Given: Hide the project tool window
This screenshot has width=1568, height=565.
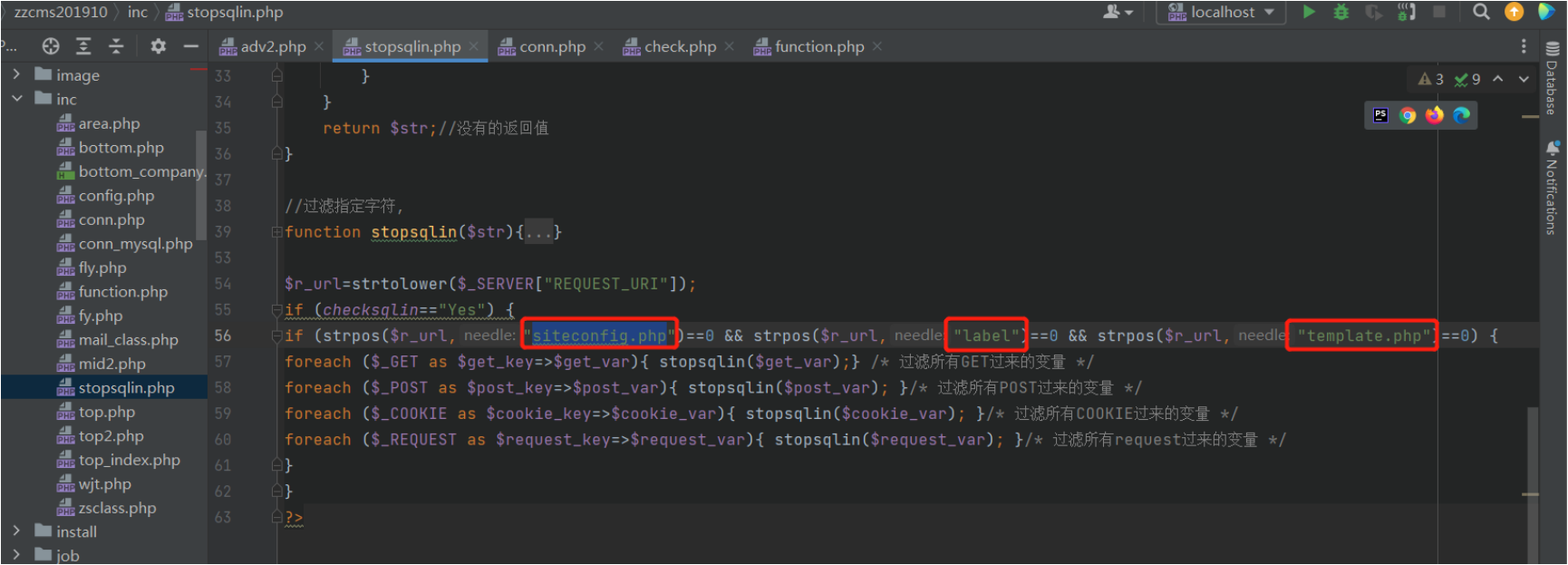Looking at the screenshot, I should (x=190, y=46).
